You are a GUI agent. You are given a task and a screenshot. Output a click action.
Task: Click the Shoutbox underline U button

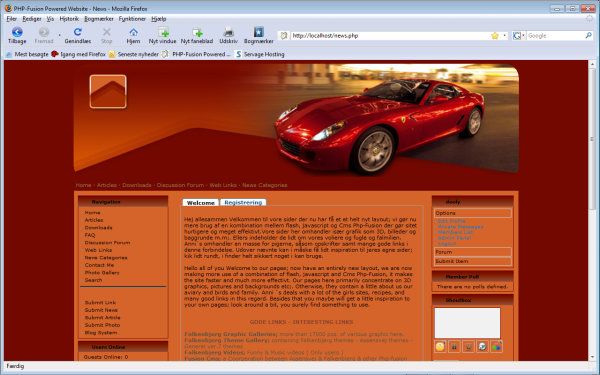(x=468, y=347)
